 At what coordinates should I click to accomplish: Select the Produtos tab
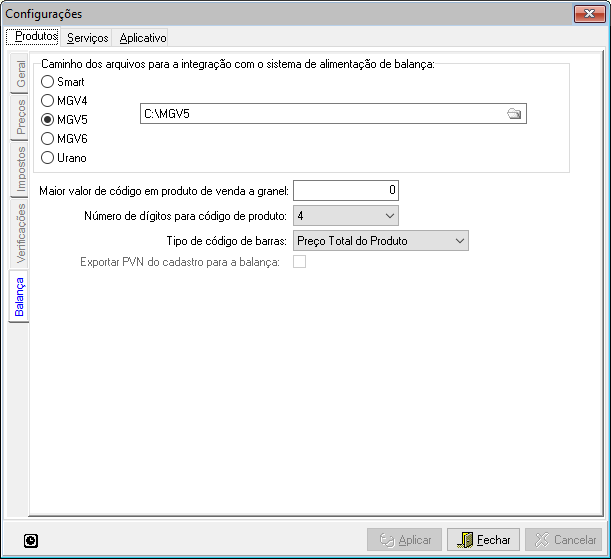click(x=33, y=37)
